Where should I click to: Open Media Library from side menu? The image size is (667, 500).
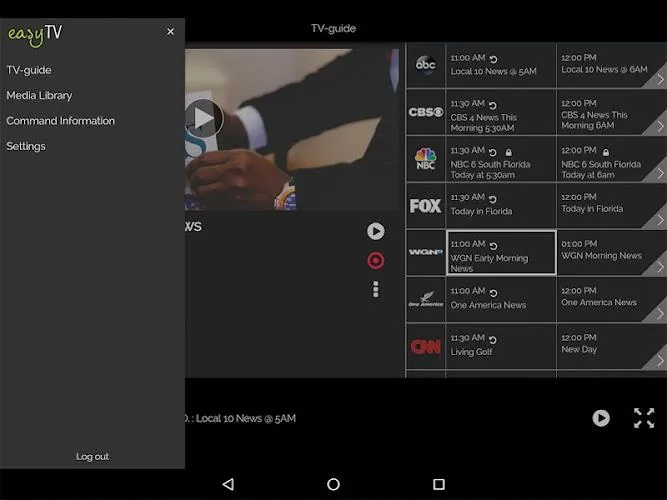[39, 95]
